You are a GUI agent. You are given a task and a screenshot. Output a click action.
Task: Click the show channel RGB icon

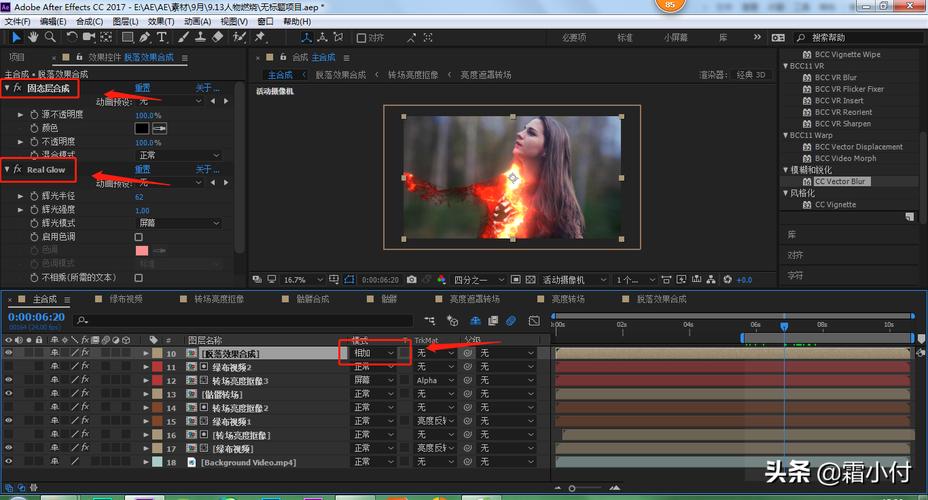coord(442,280)
